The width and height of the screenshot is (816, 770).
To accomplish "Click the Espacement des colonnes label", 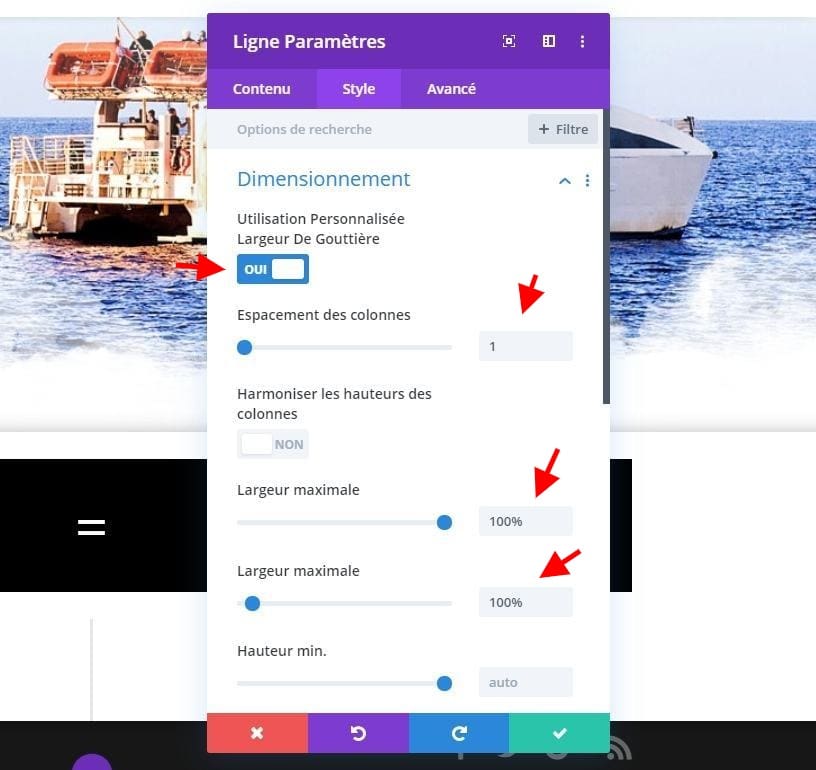I will (x=324, y=315).
